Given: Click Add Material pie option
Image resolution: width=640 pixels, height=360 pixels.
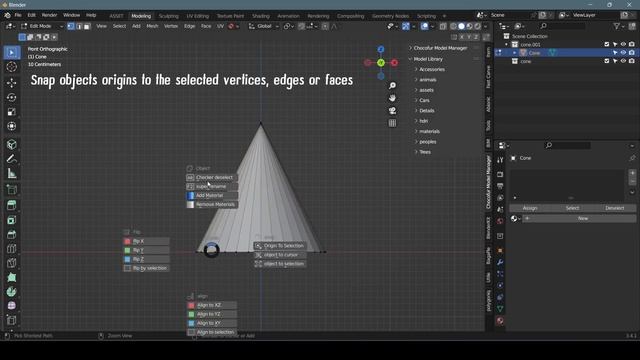Looking at the screenshot, I should pyautogui.click(x=212, y=196).
